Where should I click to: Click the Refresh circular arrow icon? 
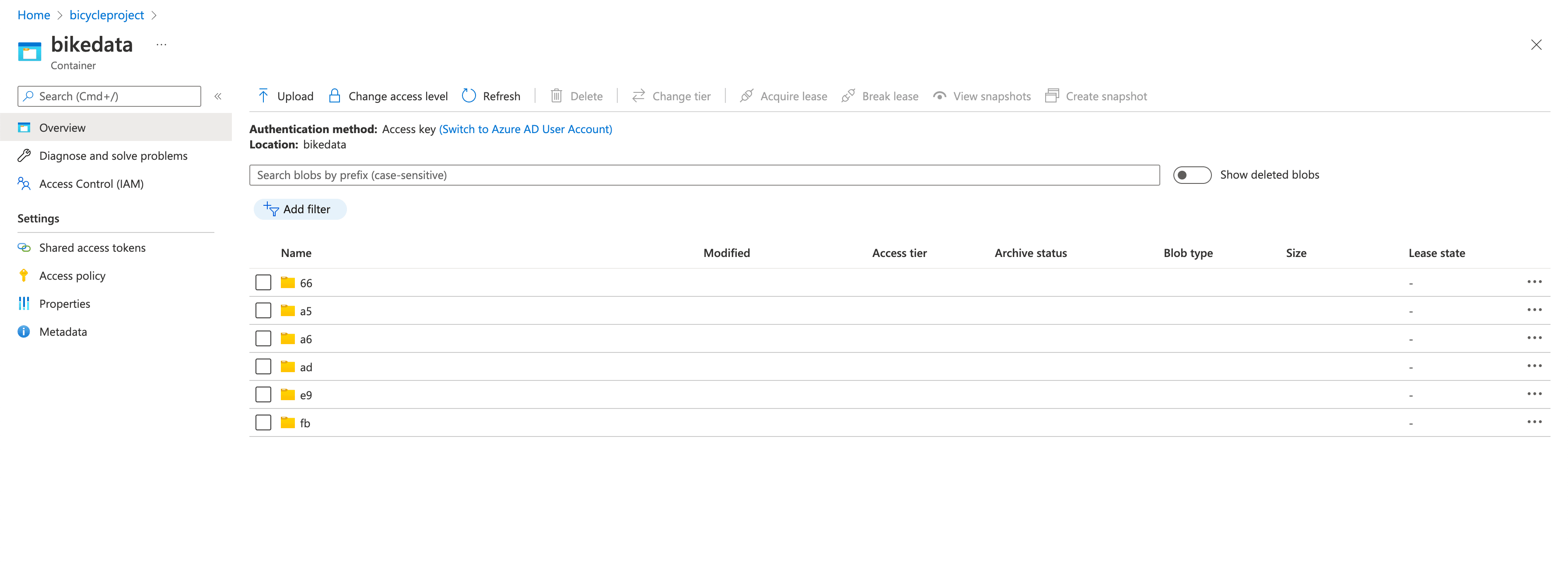[x=468, y=96]
